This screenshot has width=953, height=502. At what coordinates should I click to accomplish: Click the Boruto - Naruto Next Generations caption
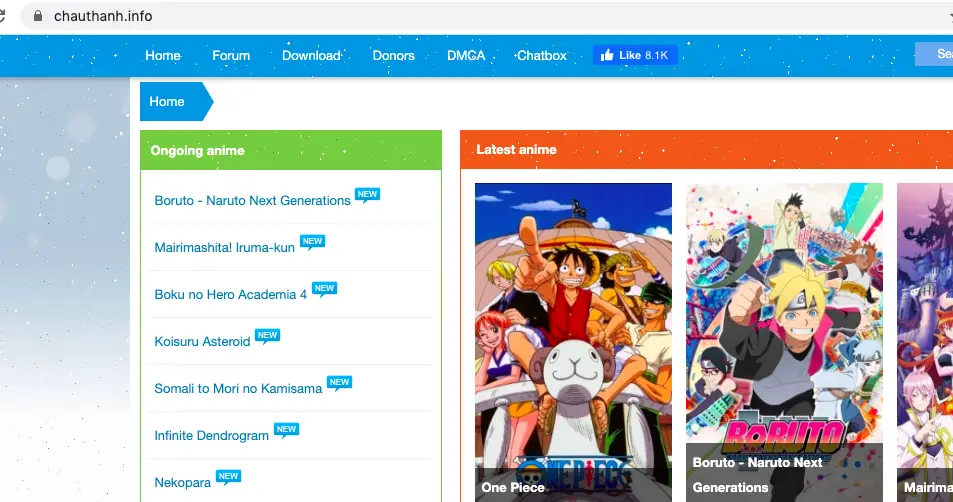pos(757,475)
